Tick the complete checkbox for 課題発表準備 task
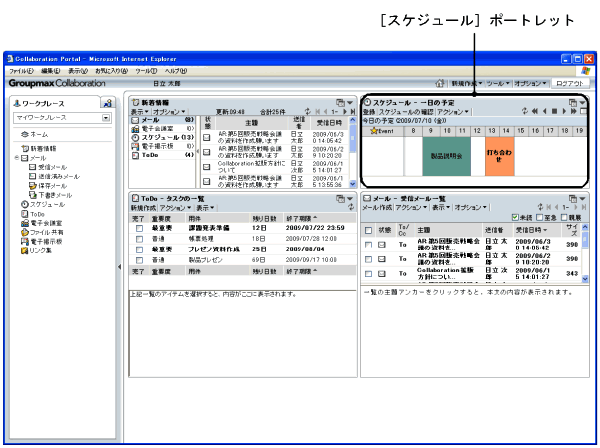Image resolution: width=600 pixels, height=448 pixels. (140, 228)
